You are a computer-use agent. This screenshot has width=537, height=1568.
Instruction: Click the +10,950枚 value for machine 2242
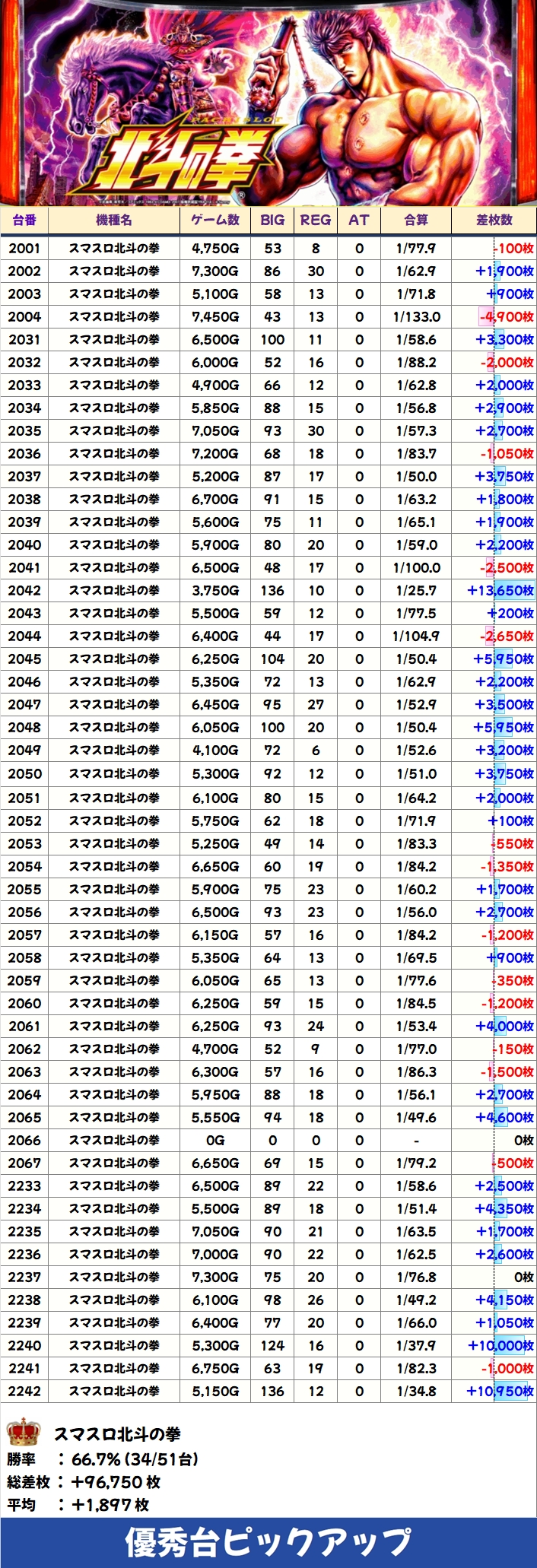[x=501, y=1391]
